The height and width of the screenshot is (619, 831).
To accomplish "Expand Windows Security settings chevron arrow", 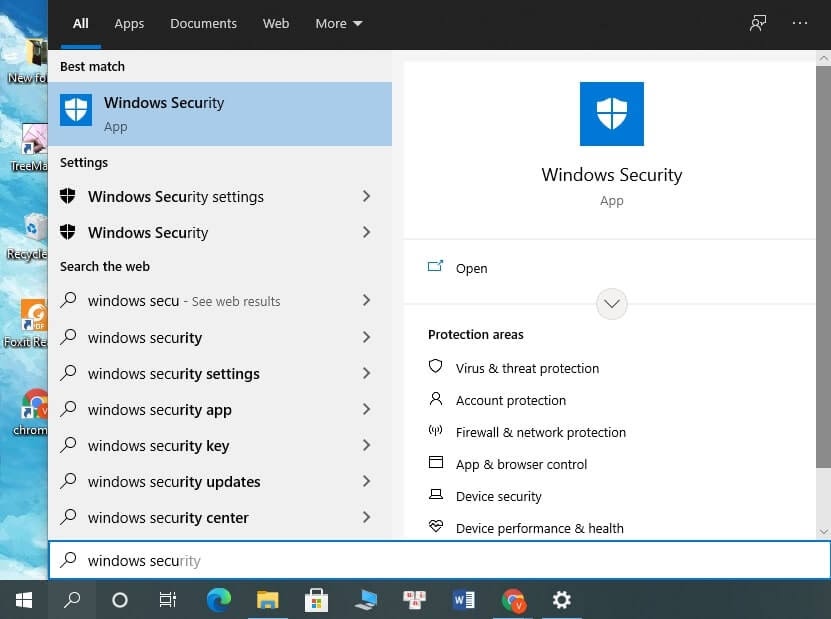I will (x=366, y=196).
